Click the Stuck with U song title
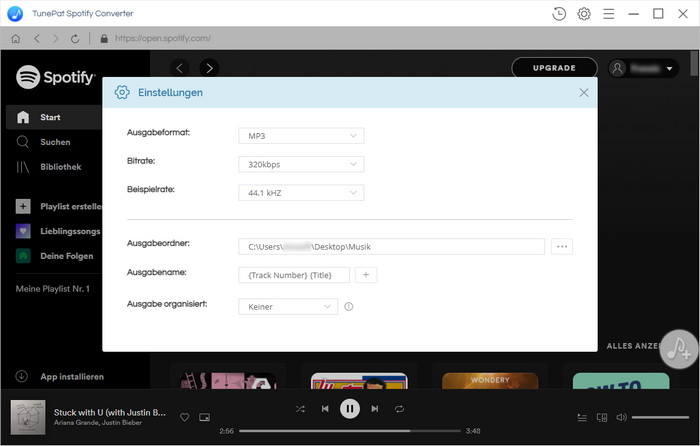This screenshot has width=700, height=446. 110,413
